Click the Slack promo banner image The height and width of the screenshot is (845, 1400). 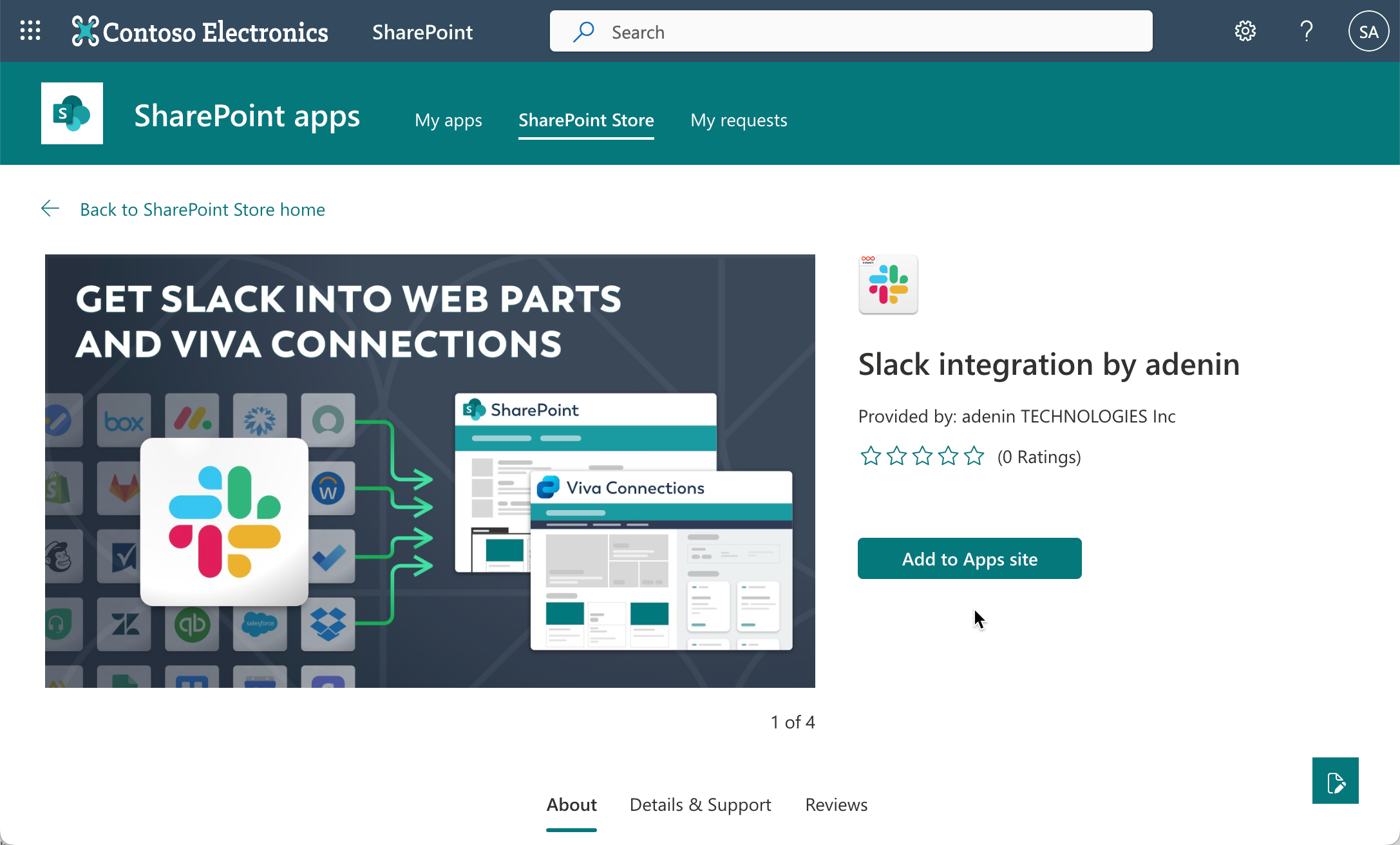[430, 471]
